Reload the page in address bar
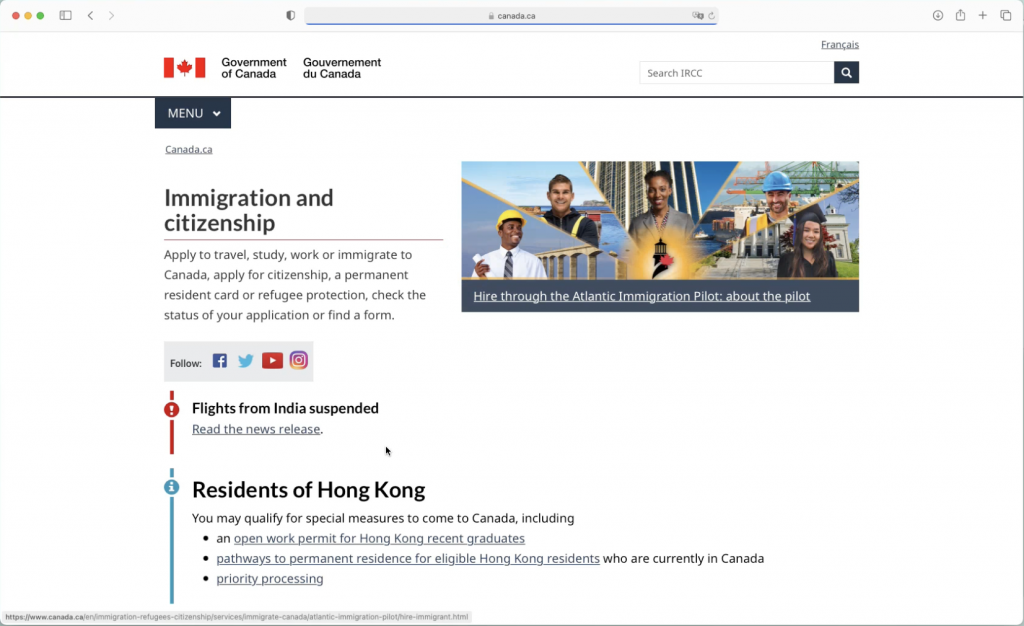 coord(711,16)
